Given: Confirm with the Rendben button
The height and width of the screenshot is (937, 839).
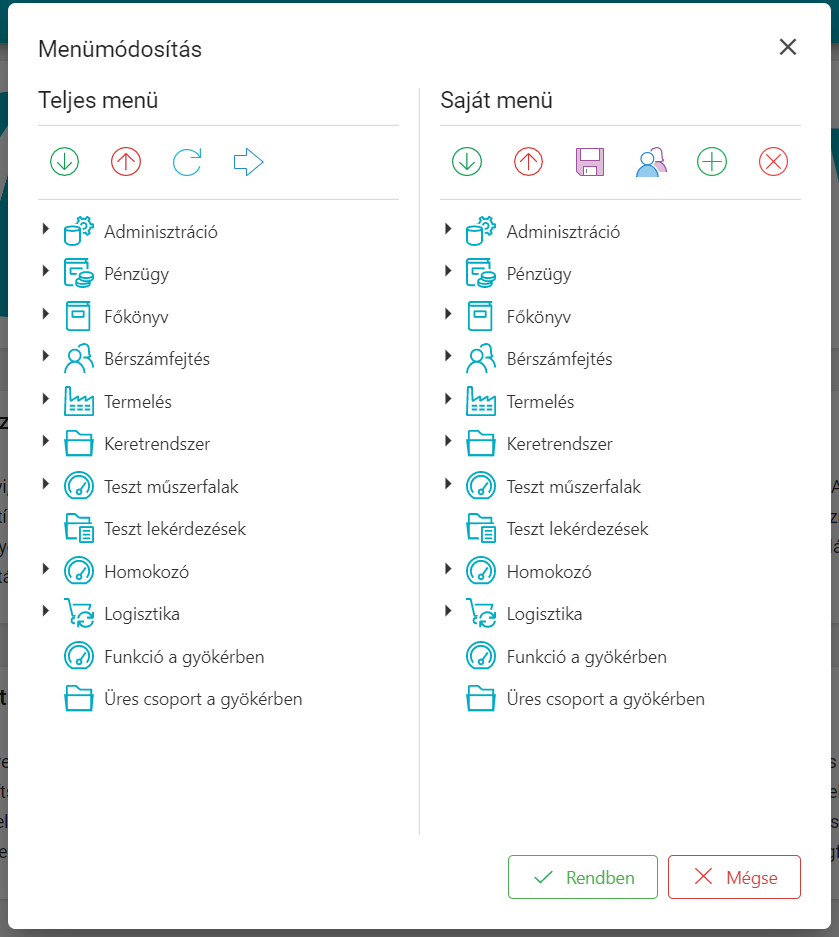Looking at the screenshot, I should click(583, 877).
